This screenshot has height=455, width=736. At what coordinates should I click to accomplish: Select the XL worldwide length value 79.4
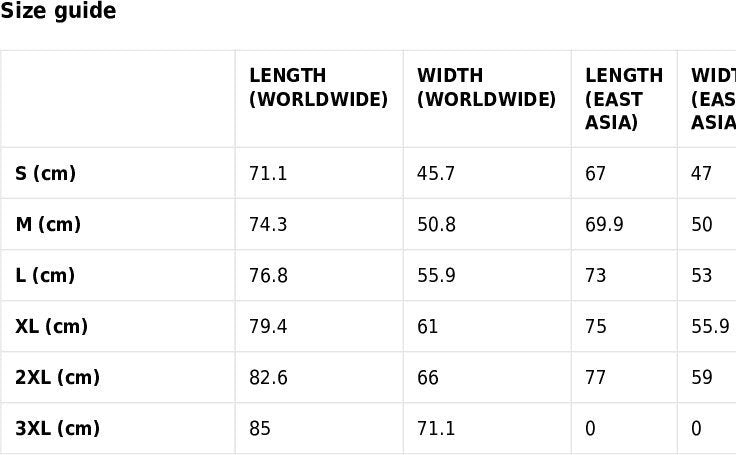(x=268, y=327)
